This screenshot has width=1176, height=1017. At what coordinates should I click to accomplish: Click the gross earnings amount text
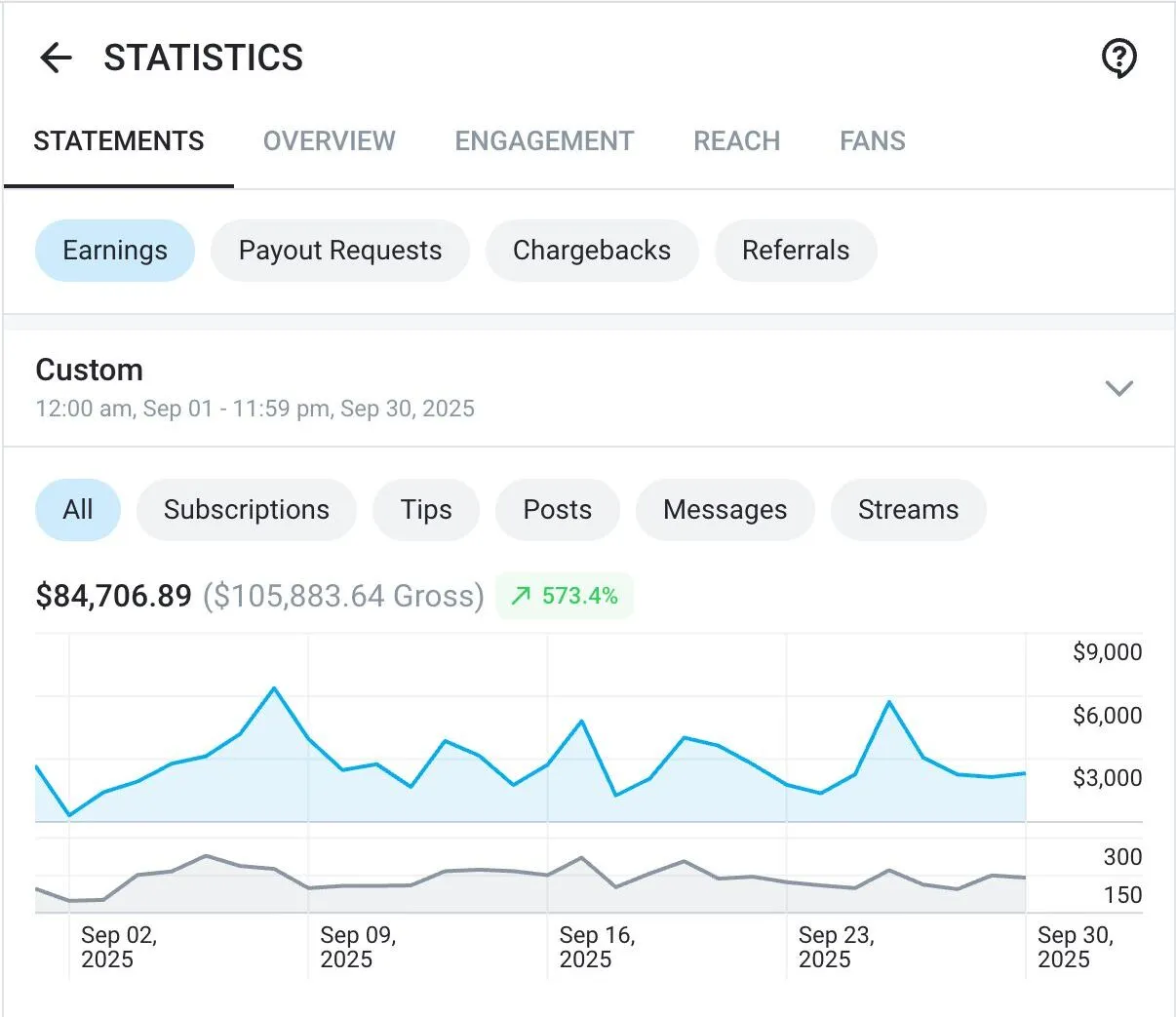343,596
